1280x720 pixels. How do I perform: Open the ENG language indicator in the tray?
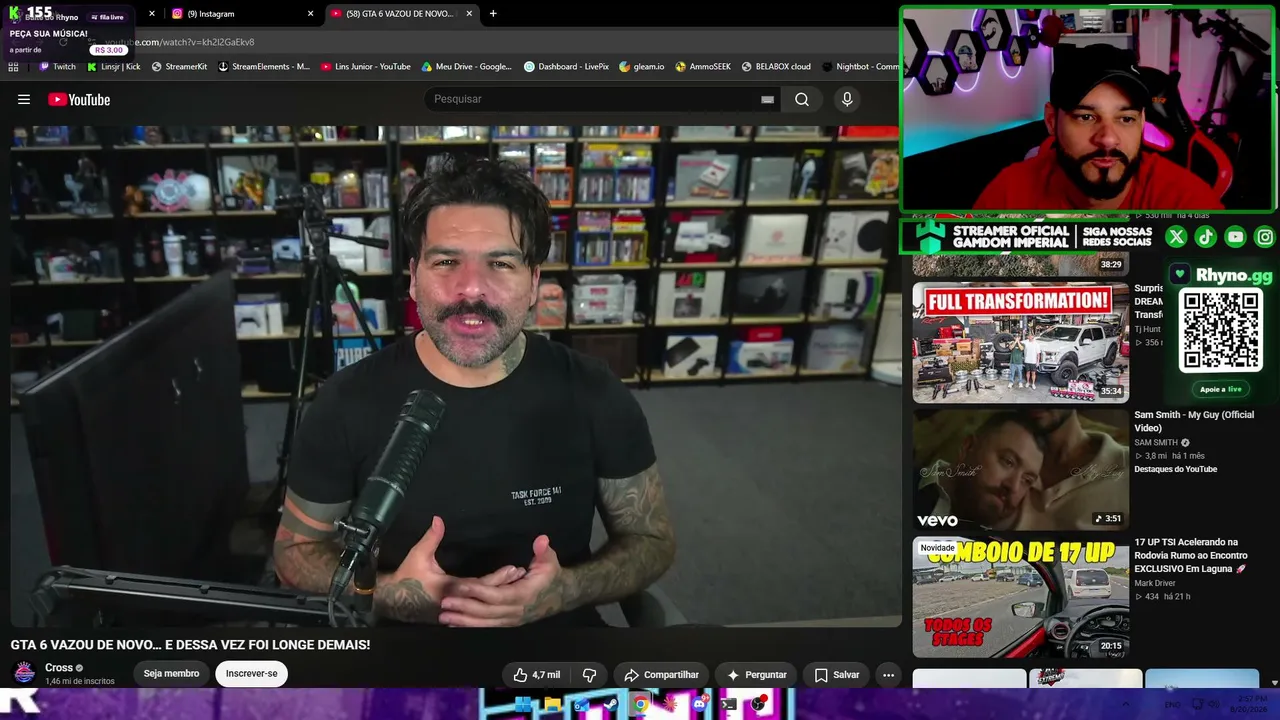click(1173, 705)
